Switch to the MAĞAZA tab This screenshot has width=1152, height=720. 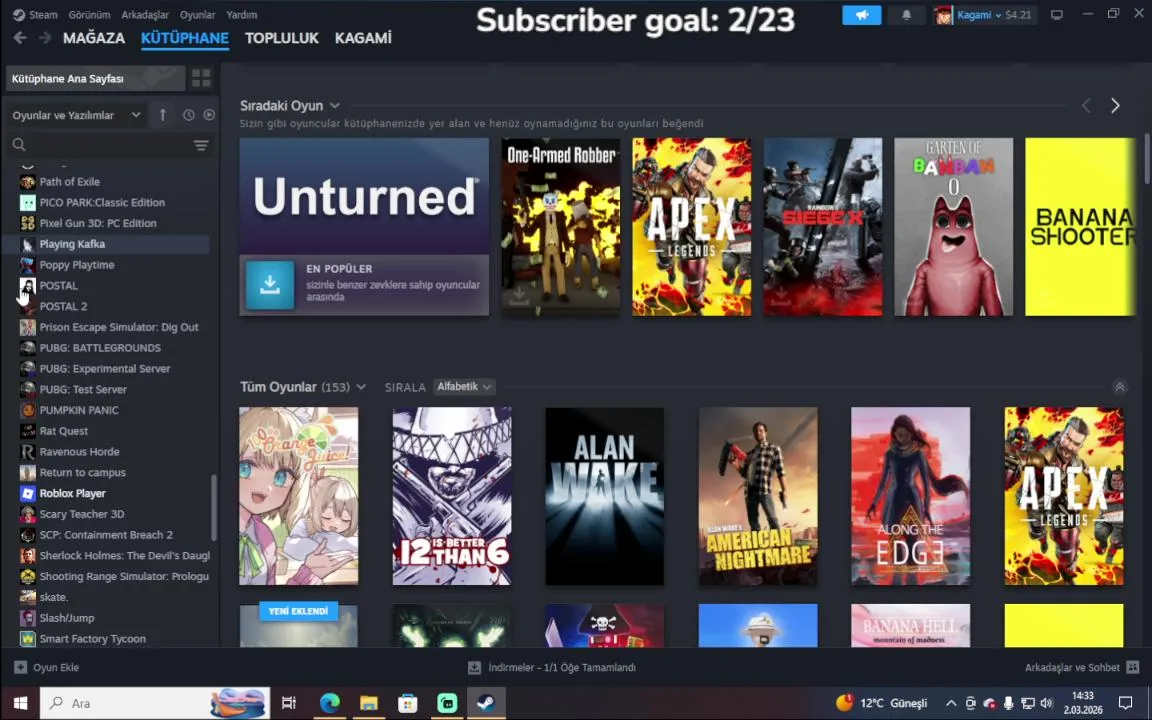(x=94, y=38)
